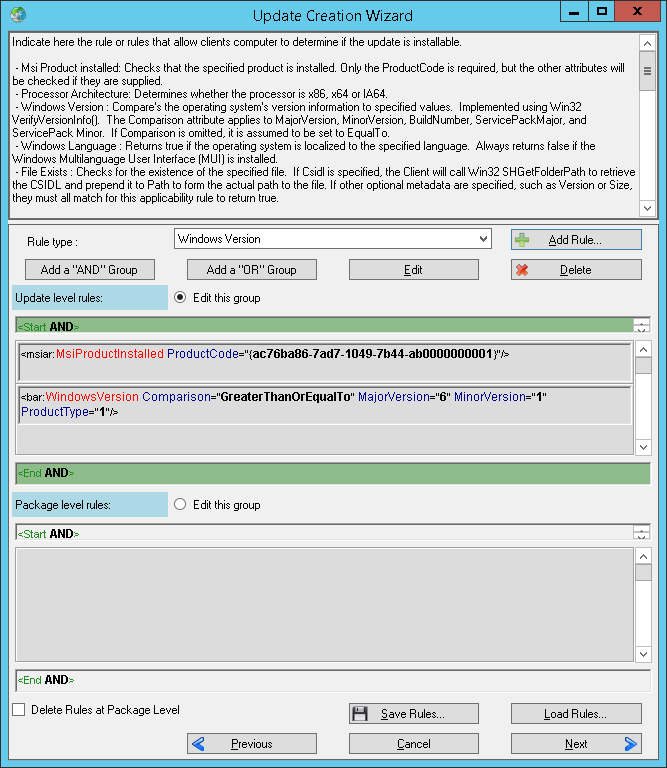Click the globe application icon in title bar
This screenshot has width=667, height=768.
(x=18, y=14)
